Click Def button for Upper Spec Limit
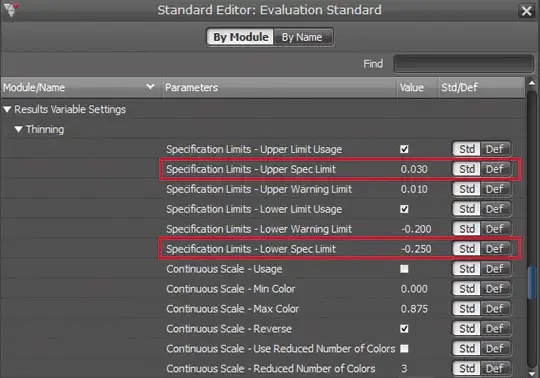Screen dimensions: 540x378 [x=495, y=169]
